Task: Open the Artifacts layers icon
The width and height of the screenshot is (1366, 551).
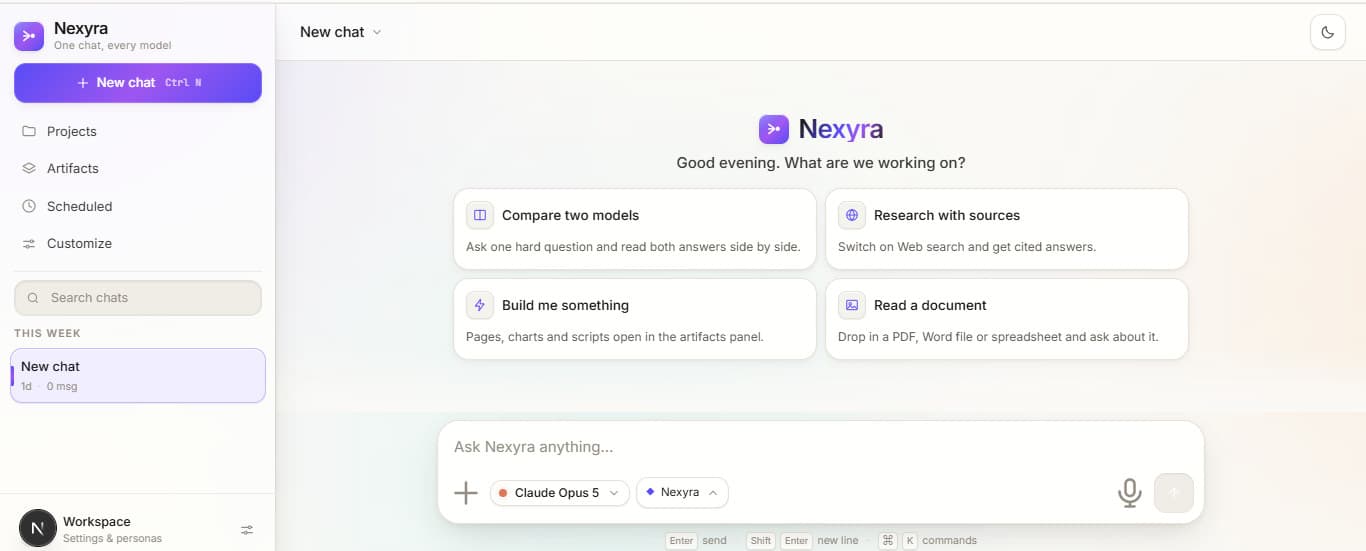Action: click(x=29, y=168)
